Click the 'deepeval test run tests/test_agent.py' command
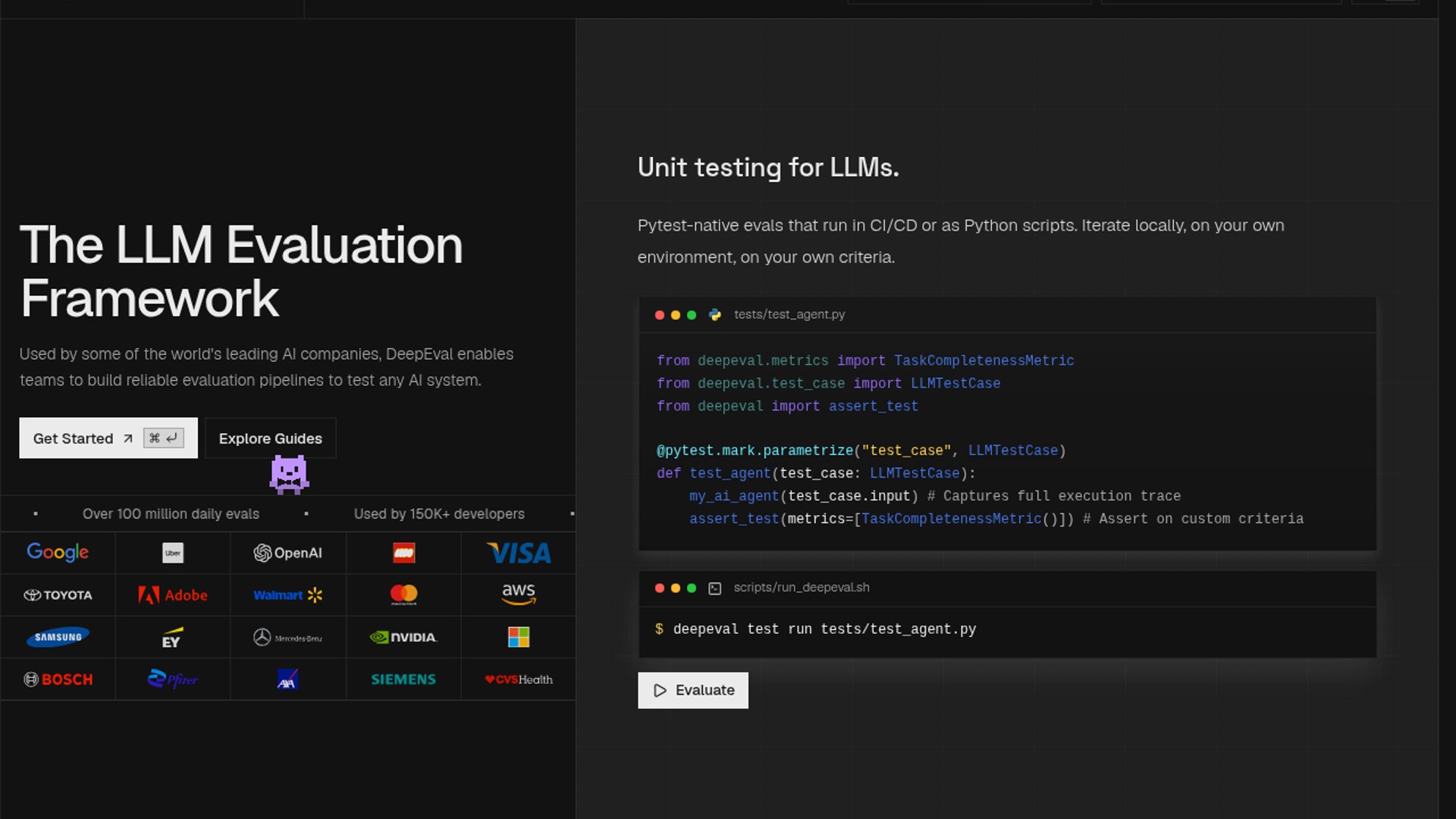Viewport: 1456px width, 819px height. click(x=824, y=629)
